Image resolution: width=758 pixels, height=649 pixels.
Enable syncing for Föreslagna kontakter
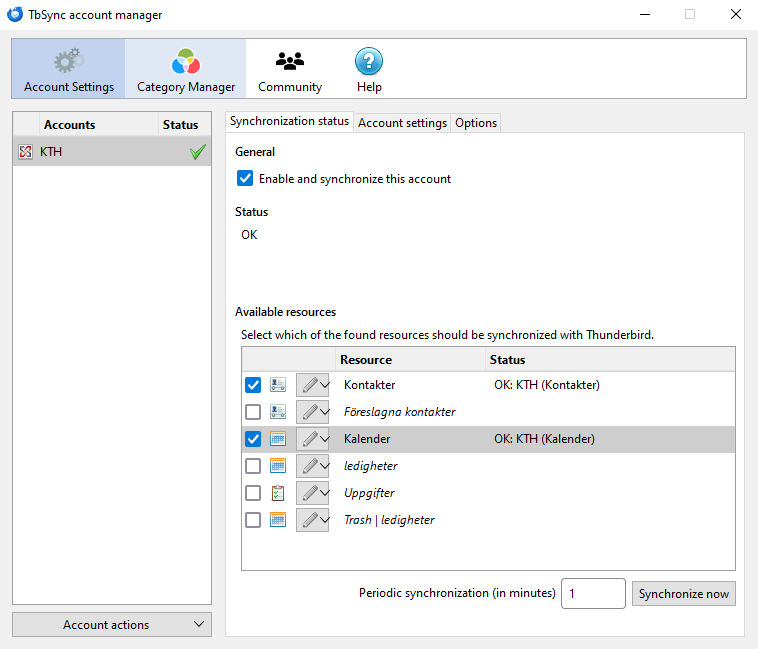[x=253, y=412]
